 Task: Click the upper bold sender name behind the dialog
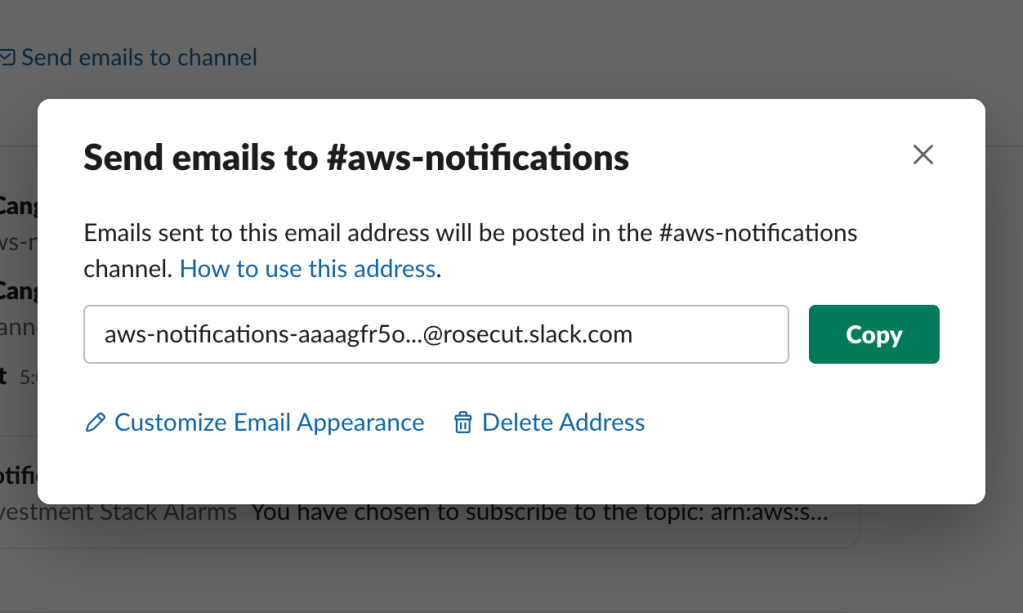coord(18,206)
